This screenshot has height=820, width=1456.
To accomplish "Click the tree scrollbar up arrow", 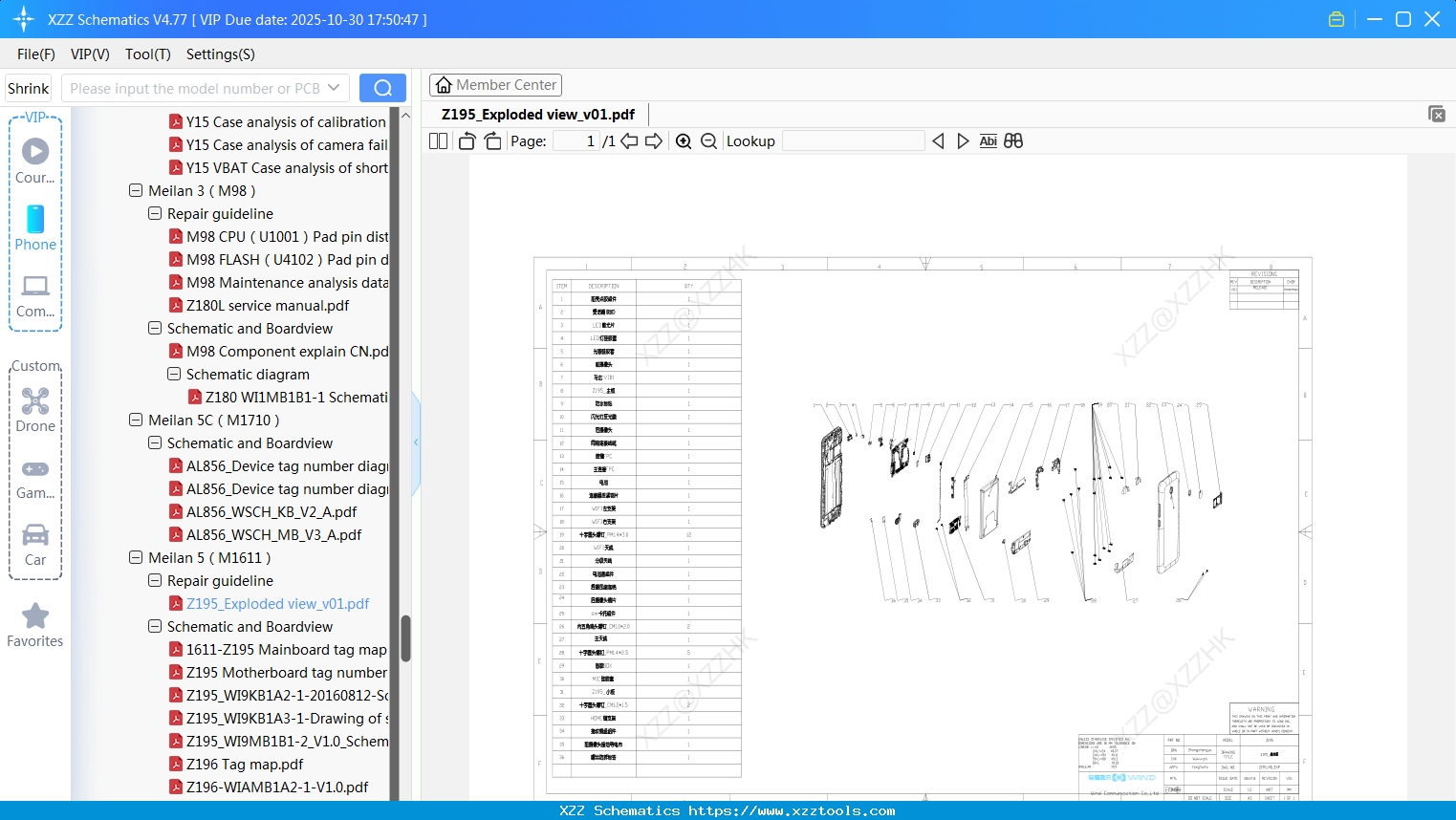I will (405, 116).
